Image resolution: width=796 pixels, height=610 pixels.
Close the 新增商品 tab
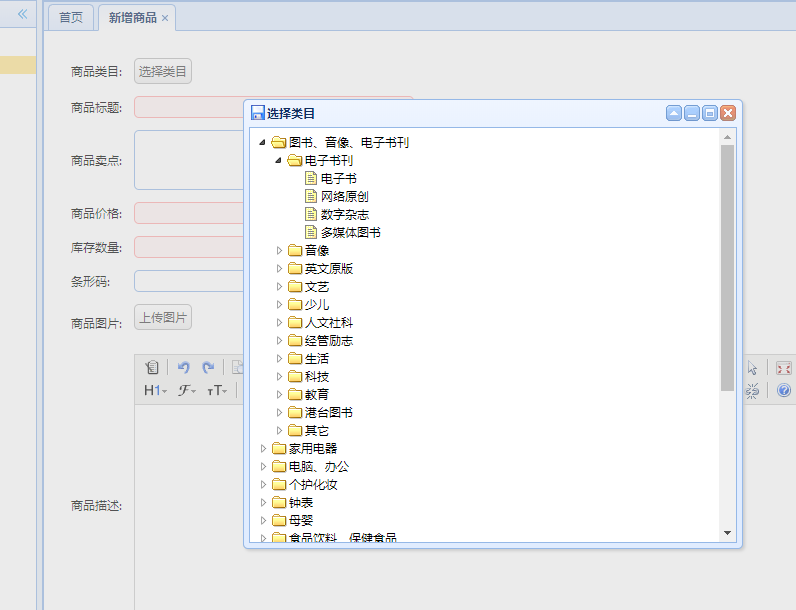[x=165, y=18]
